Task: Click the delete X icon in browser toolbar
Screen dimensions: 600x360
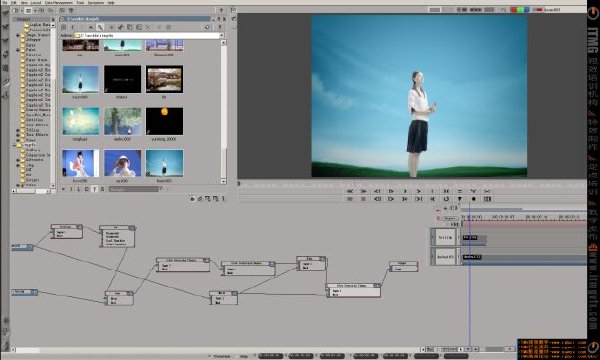Action: point(148,27)
